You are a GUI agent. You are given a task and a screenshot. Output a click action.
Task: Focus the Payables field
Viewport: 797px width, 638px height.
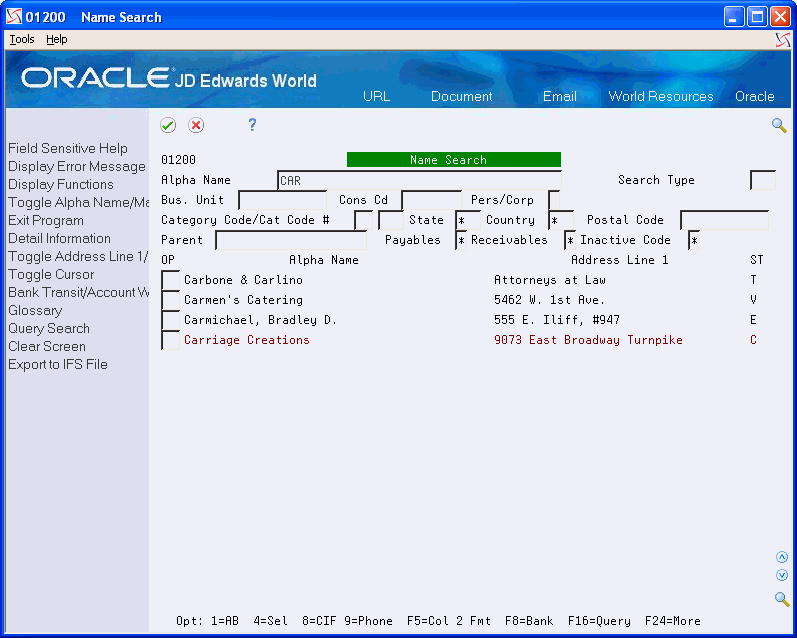tap(461, 240)
